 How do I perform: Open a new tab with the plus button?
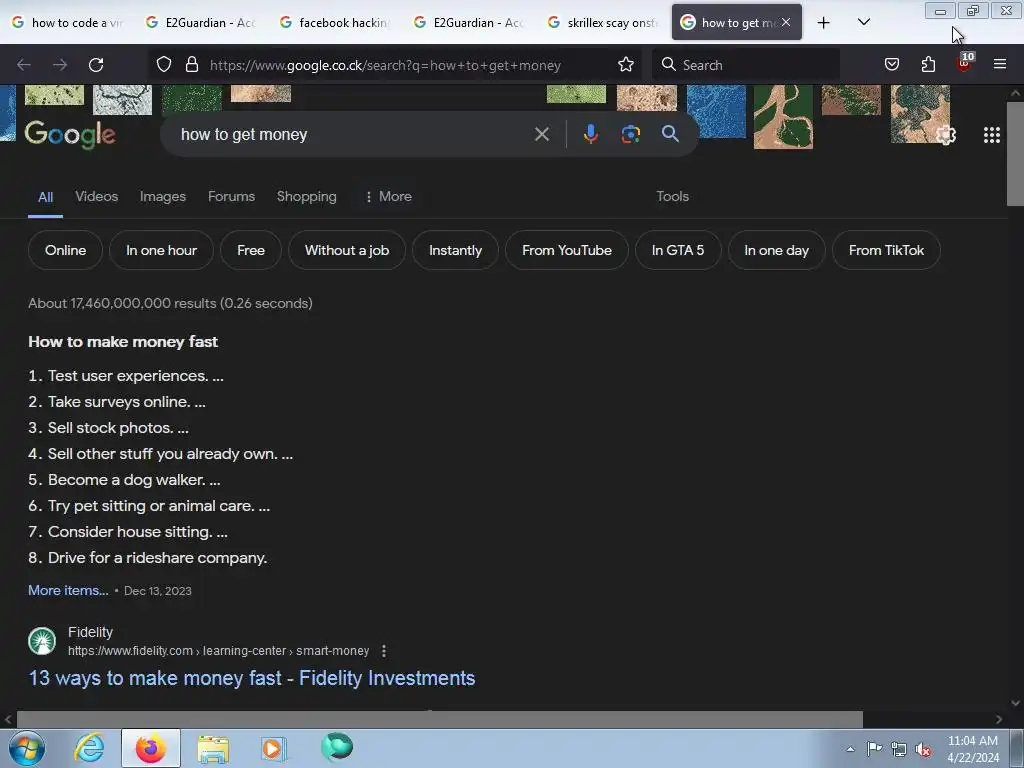click(x=824, y=23)
